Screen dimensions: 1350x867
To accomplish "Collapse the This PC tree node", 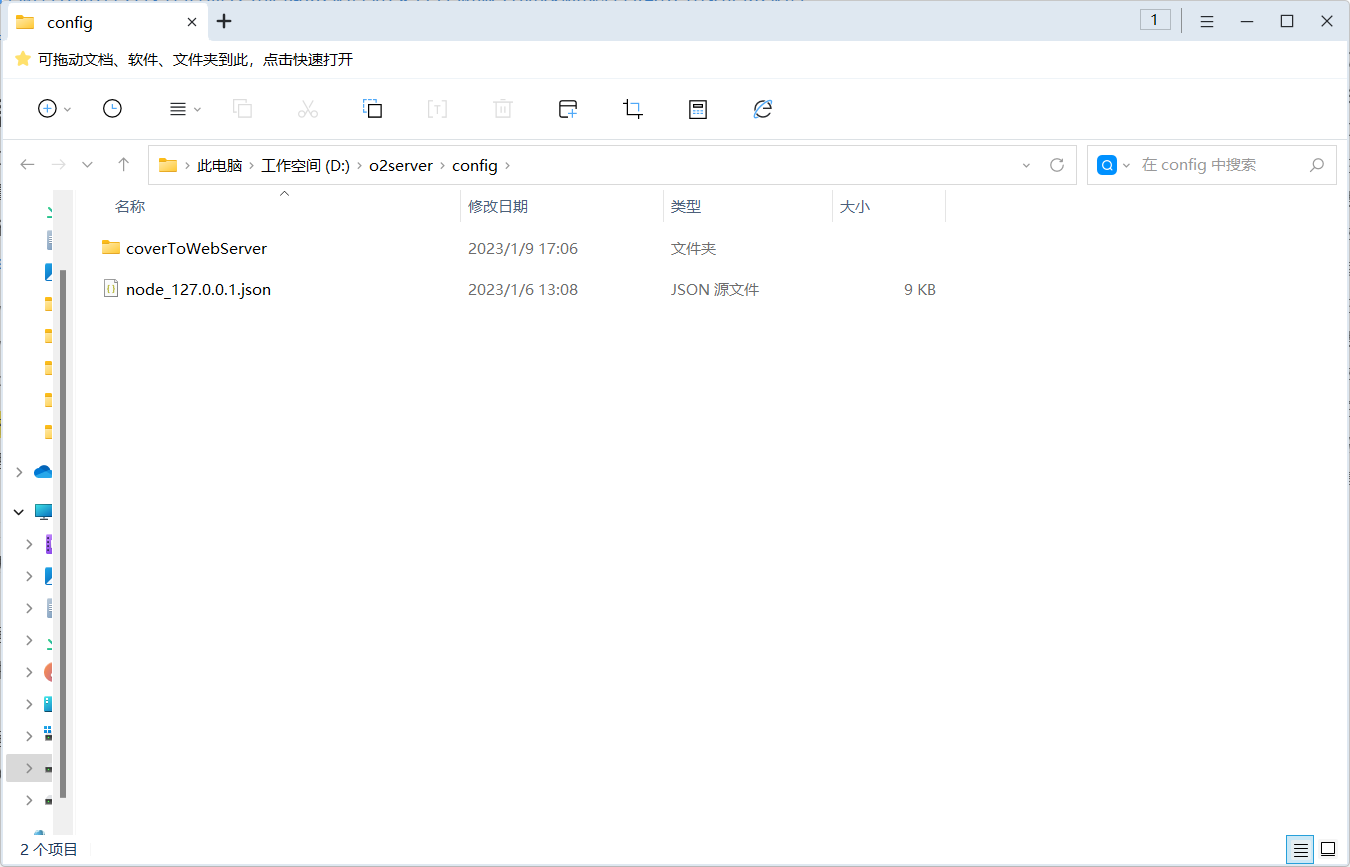I will pos(19,512).
